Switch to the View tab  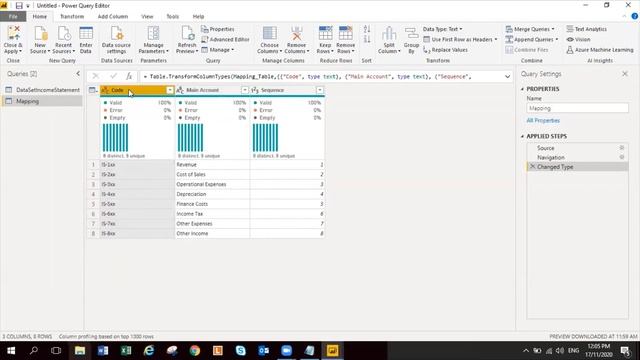tap(147, 17)
